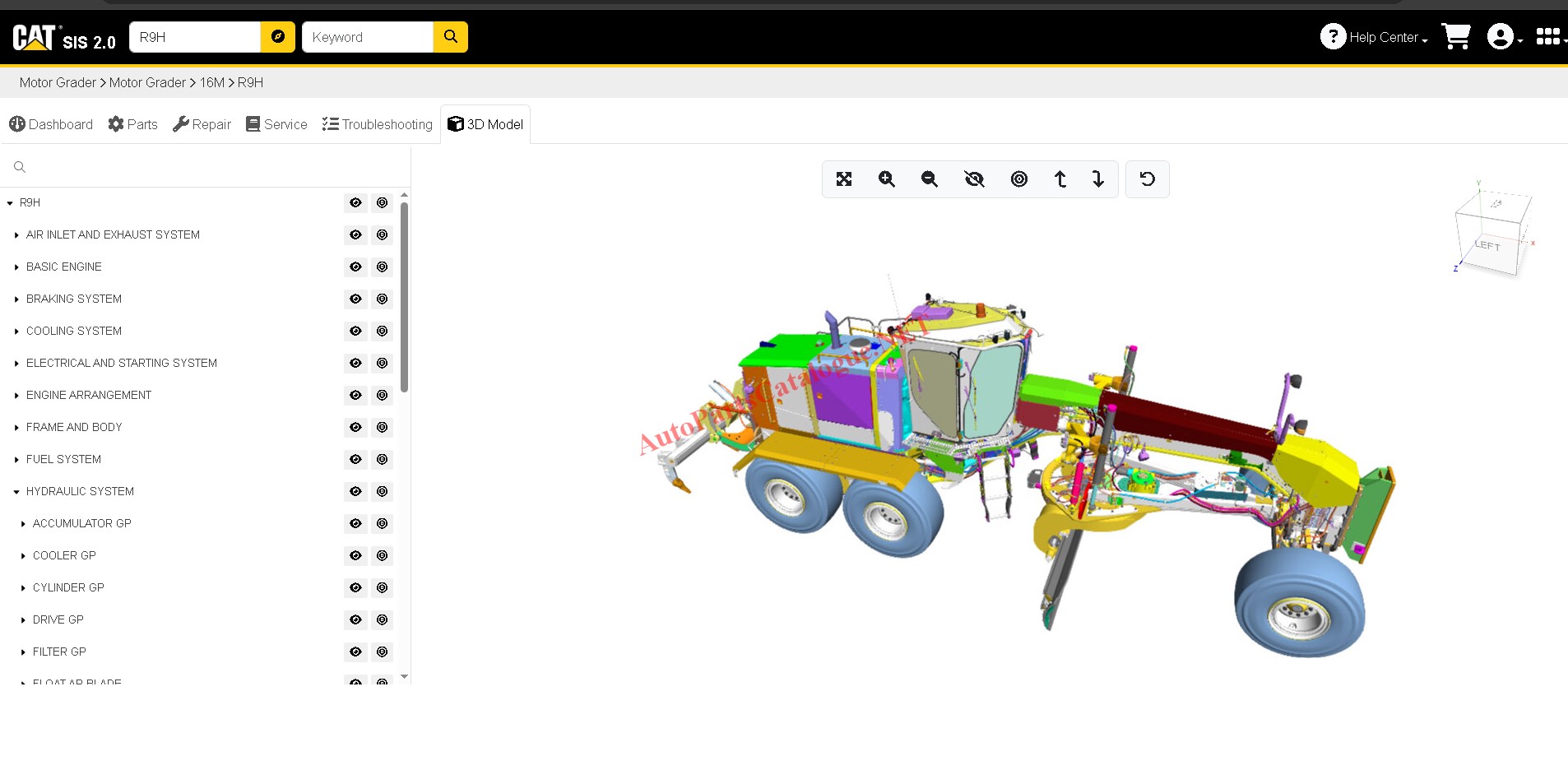This screenshot has width=1568, height=770.
Task: Expand the Basic Engine node
Action: [x=16, y=267]
